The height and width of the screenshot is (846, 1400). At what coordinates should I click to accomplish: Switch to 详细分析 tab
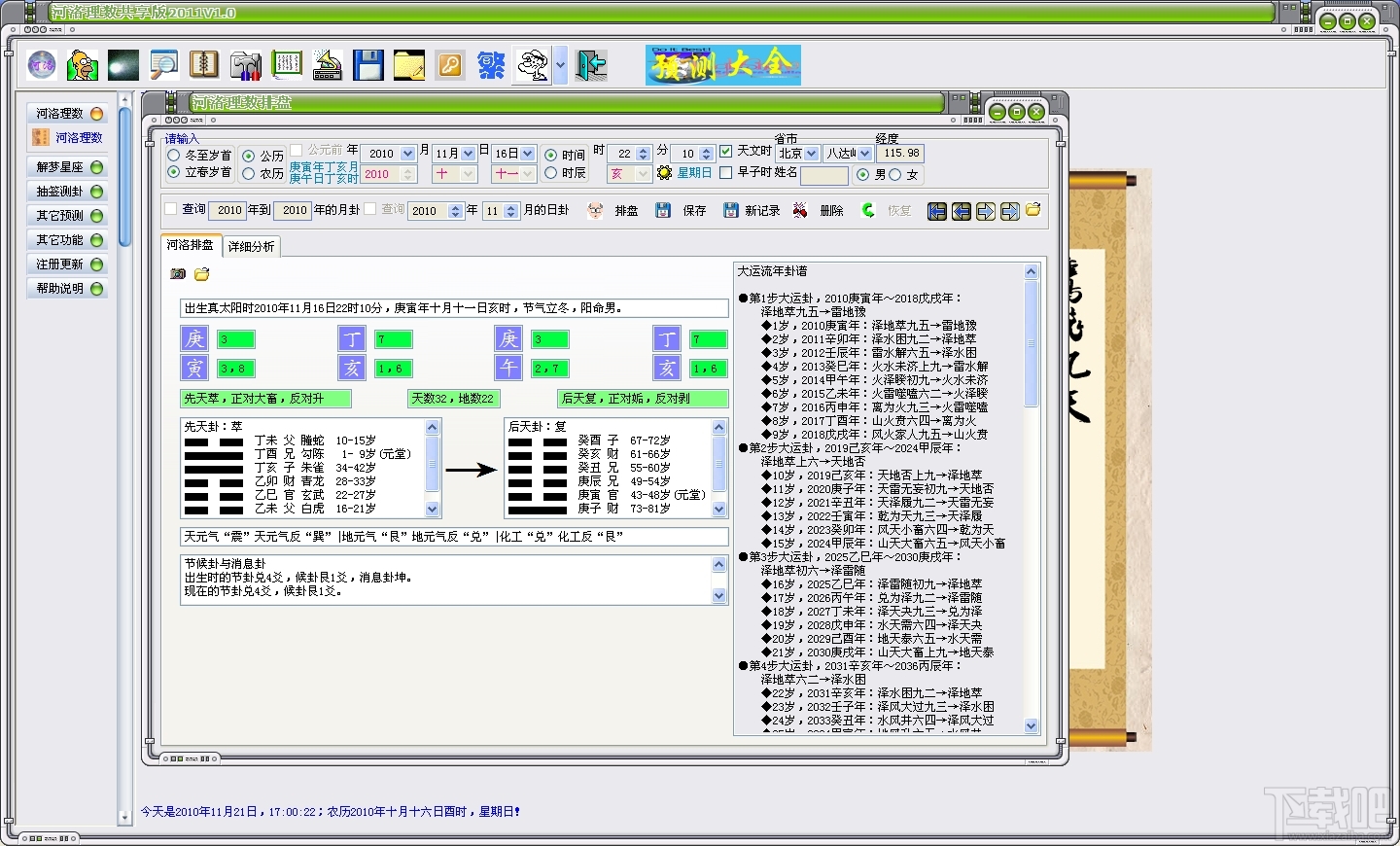252,247
